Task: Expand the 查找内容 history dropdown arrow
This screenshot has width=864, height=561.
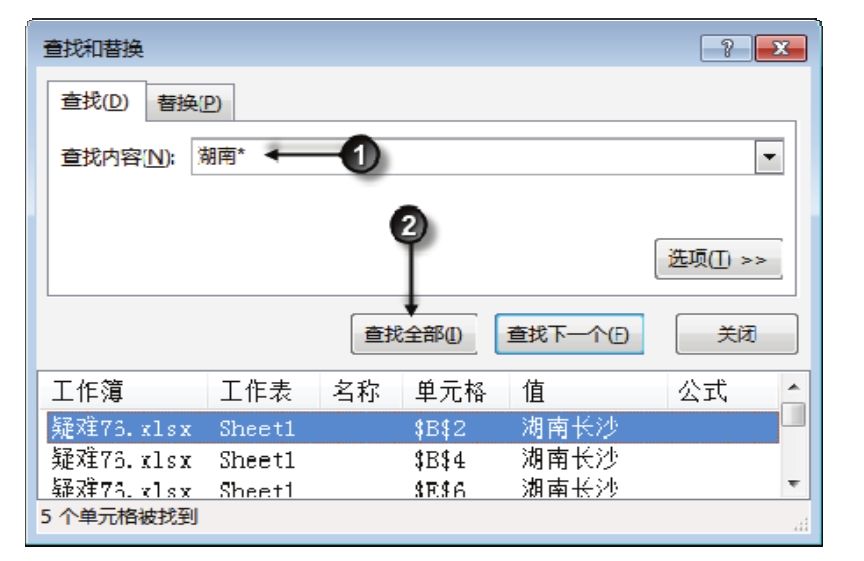Action: (x=767, y=157)
